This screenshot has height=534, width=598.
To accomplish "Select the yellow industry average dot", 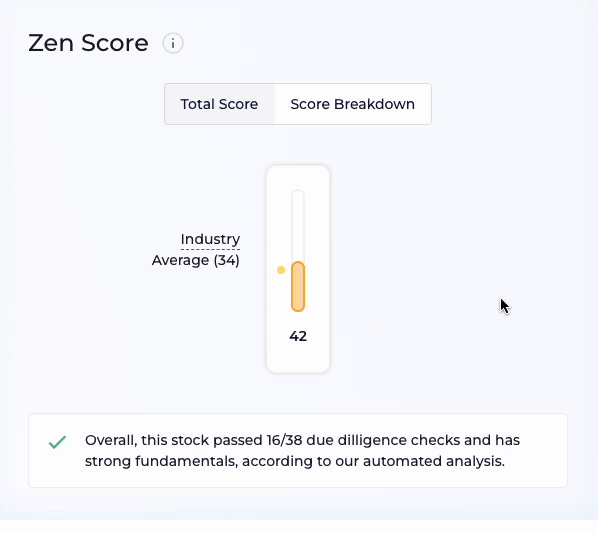I will coord(281,270).
